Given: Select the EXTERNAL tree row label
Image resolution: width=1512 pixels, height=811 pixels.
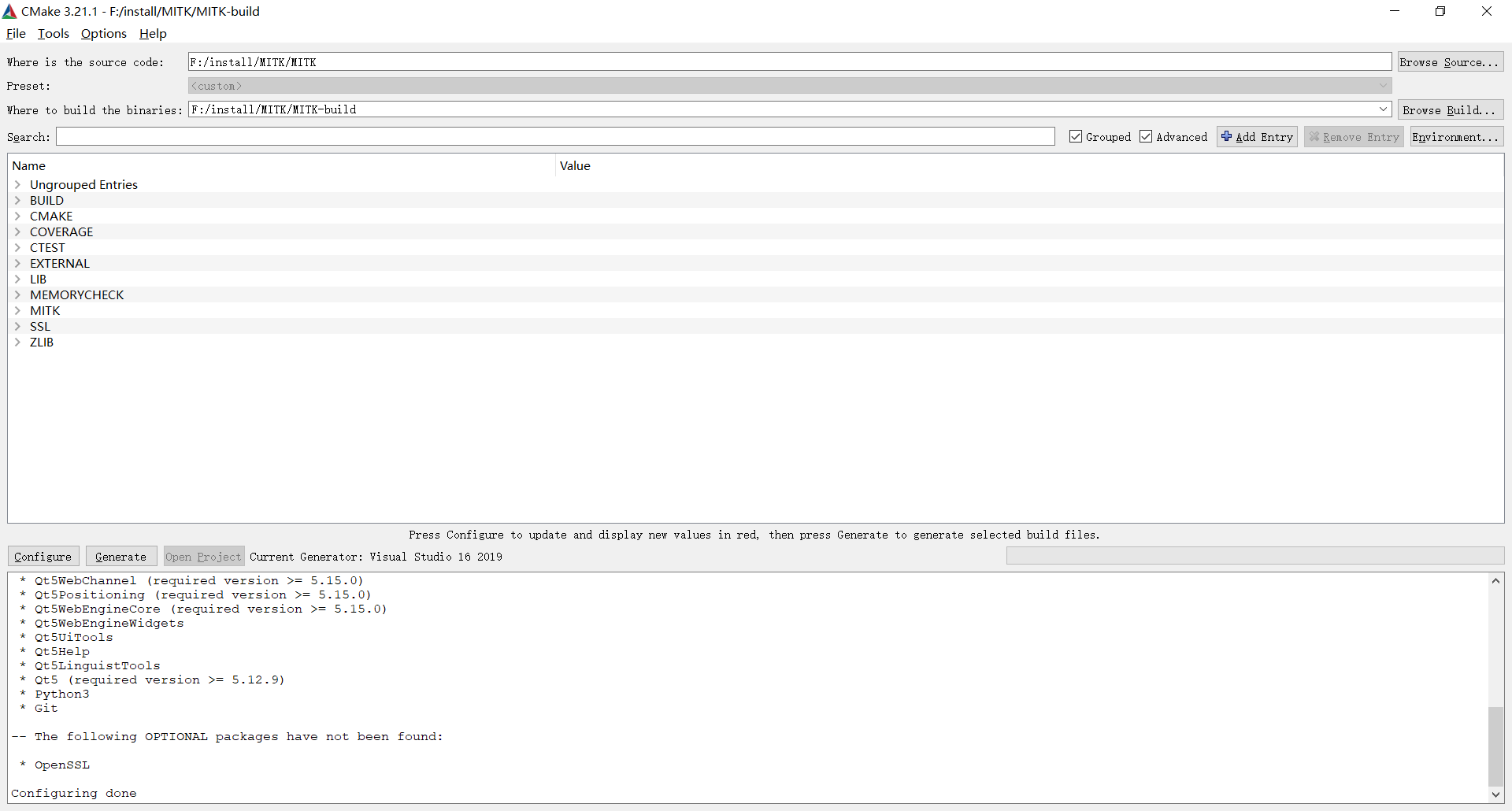Looking at the screenshot, I should coord(60,263).
